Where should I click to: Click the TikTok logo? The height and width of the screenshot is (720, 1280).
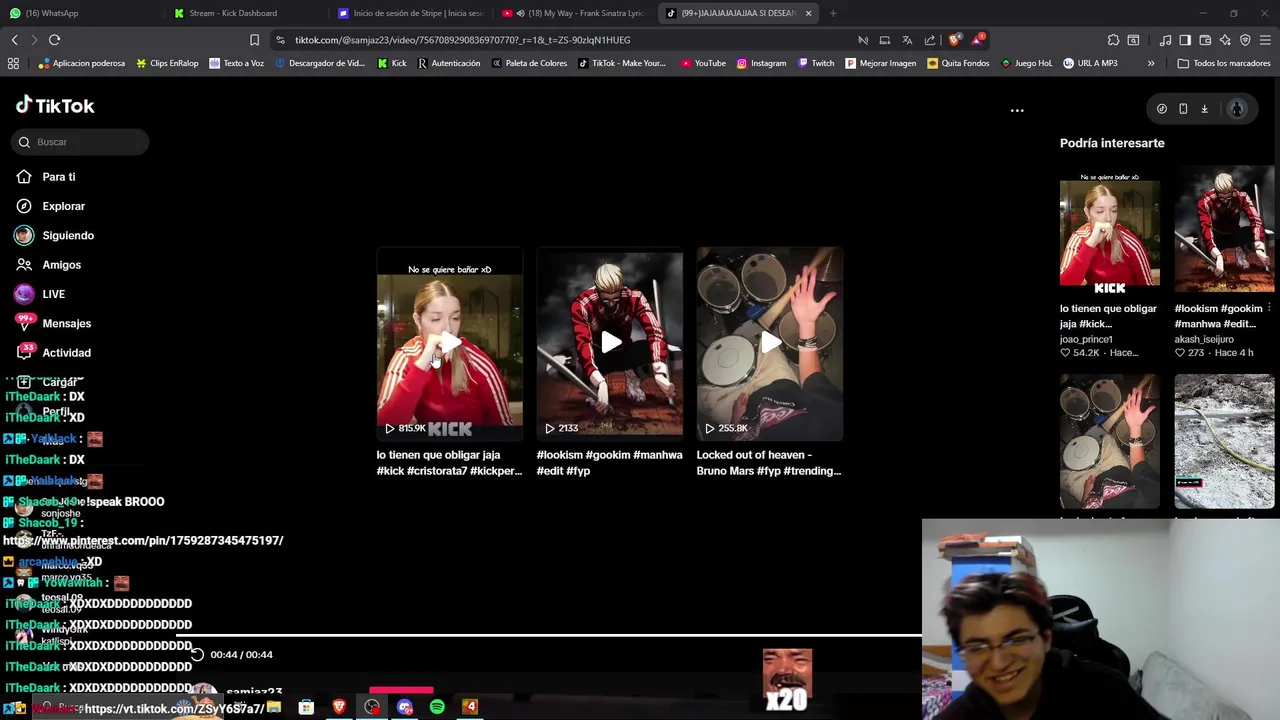[55, 105]
